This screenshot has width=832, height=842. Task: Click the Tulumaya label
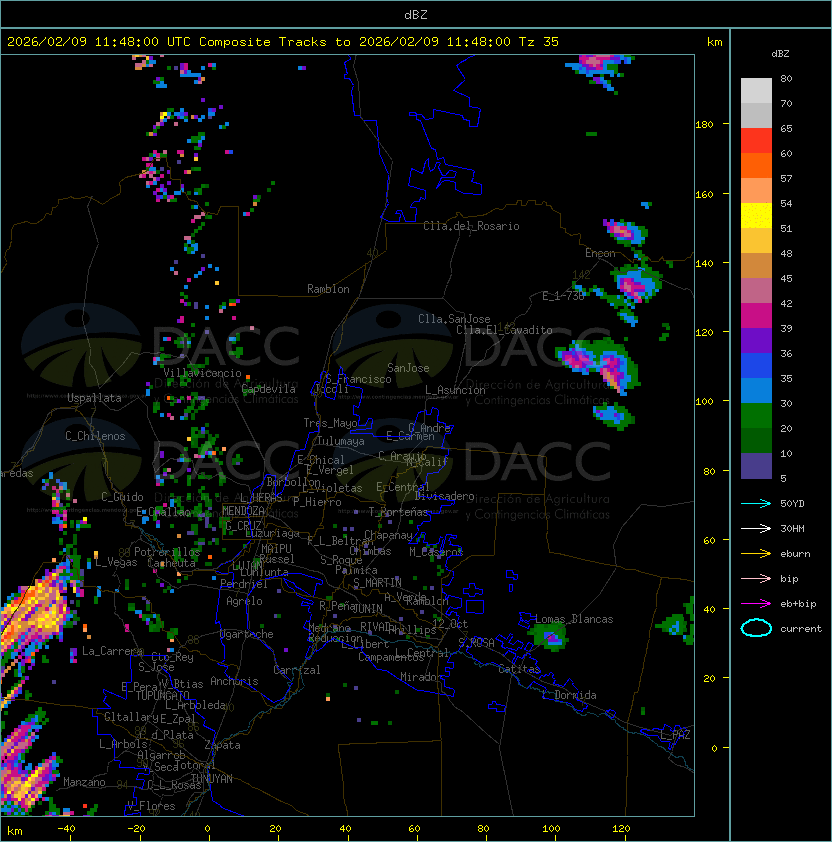click(x=341, y=441)
